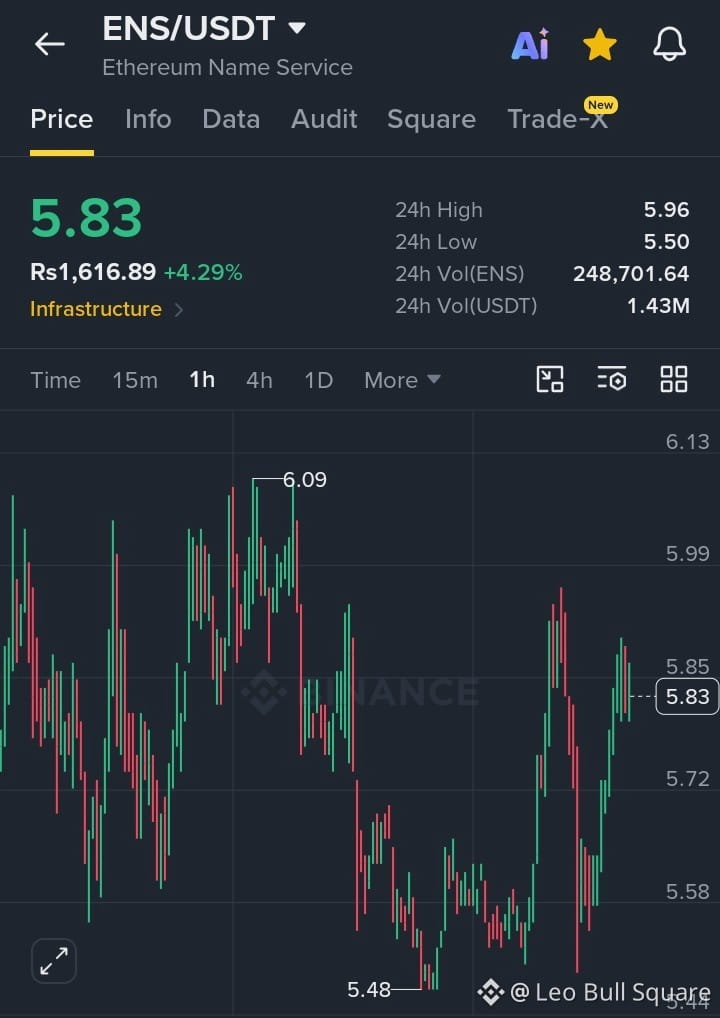Switch to the Data tab
The image size is (720, 1018).
[231, 119]
